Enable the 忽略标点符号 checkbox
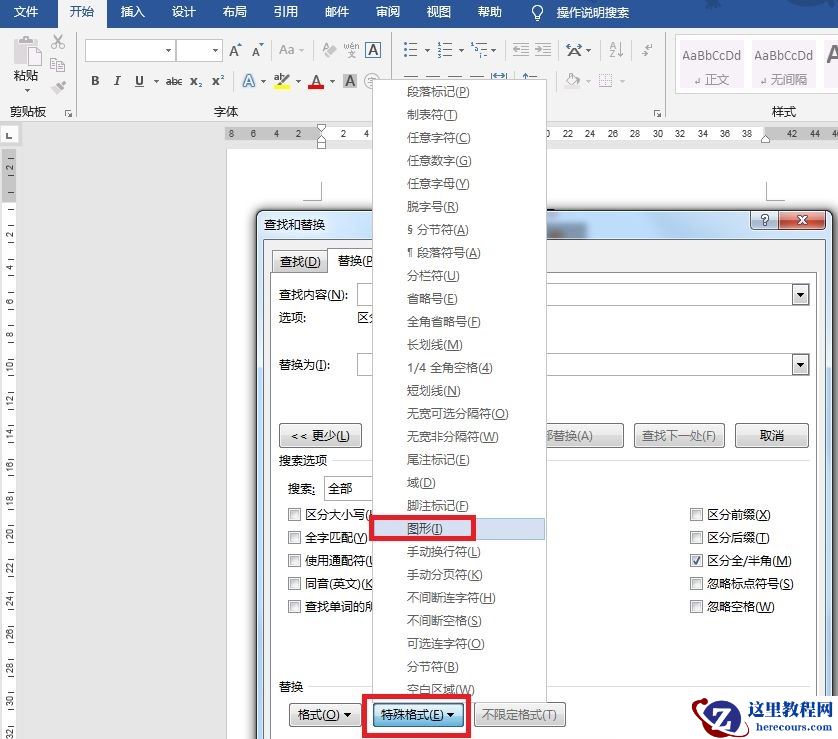This screenshot has height=739, width=838. click(696, 583)
